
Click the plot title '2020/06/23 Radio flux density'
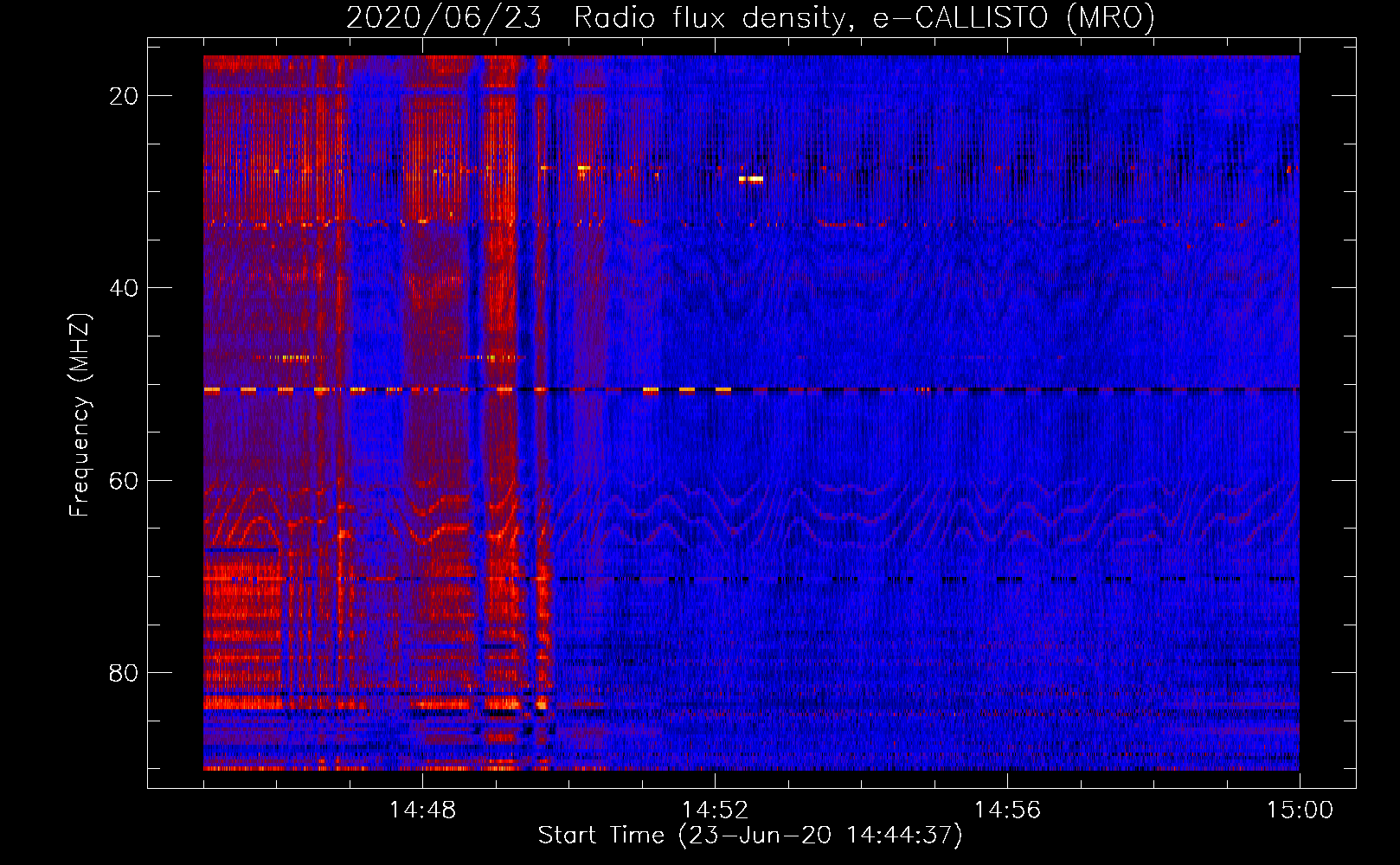tap(750, 17)
